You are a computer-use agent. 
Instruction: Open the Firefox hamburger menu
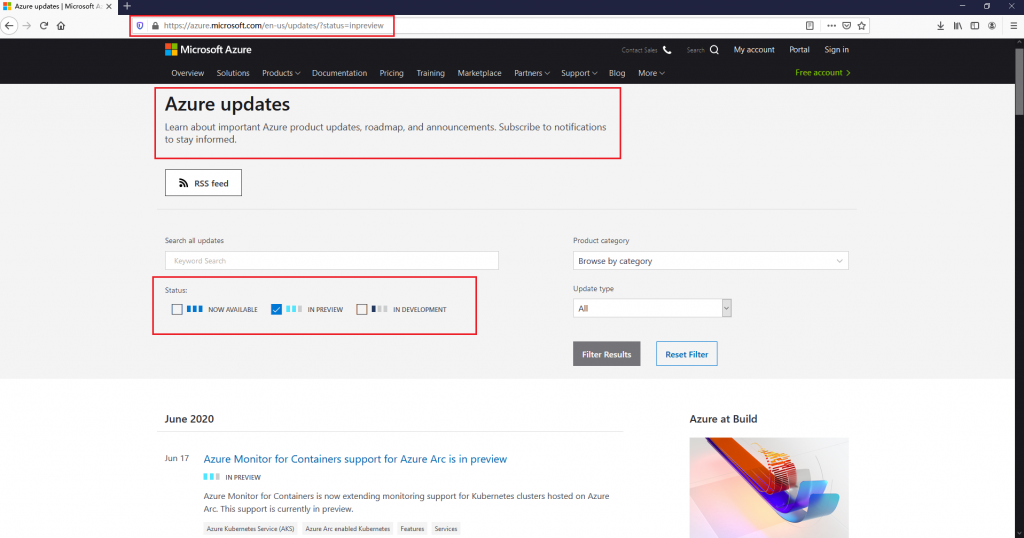[x=1014, y=25]
